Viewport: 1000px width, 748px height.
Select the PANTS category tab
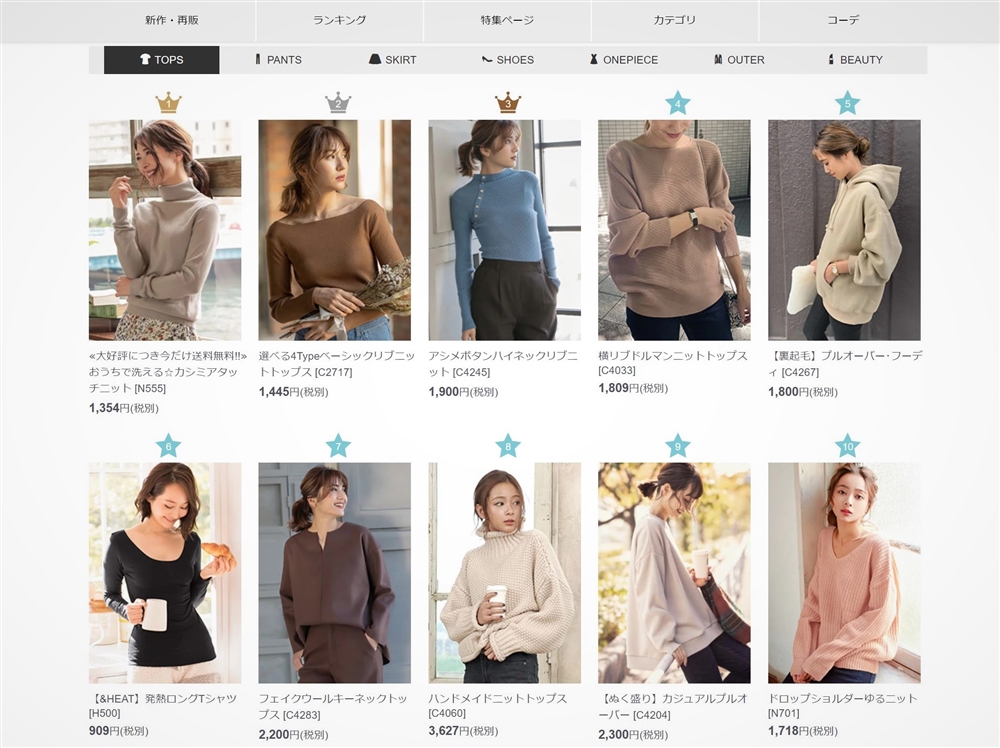tap(277, 60)
